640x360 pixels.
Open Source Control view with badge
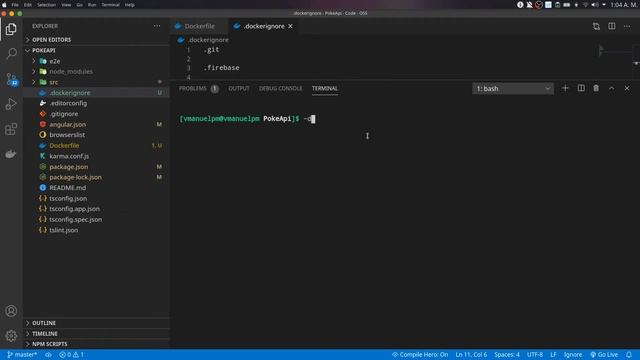(11, 79)
